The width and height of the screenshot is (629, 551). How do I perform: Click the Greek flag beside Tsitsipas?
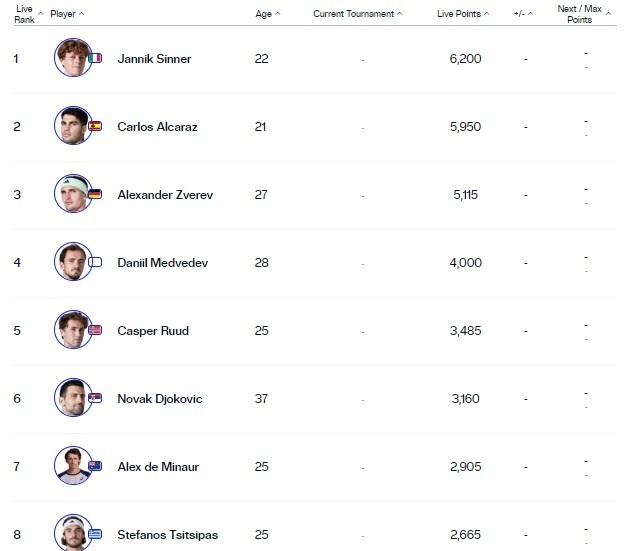[95, 534]
